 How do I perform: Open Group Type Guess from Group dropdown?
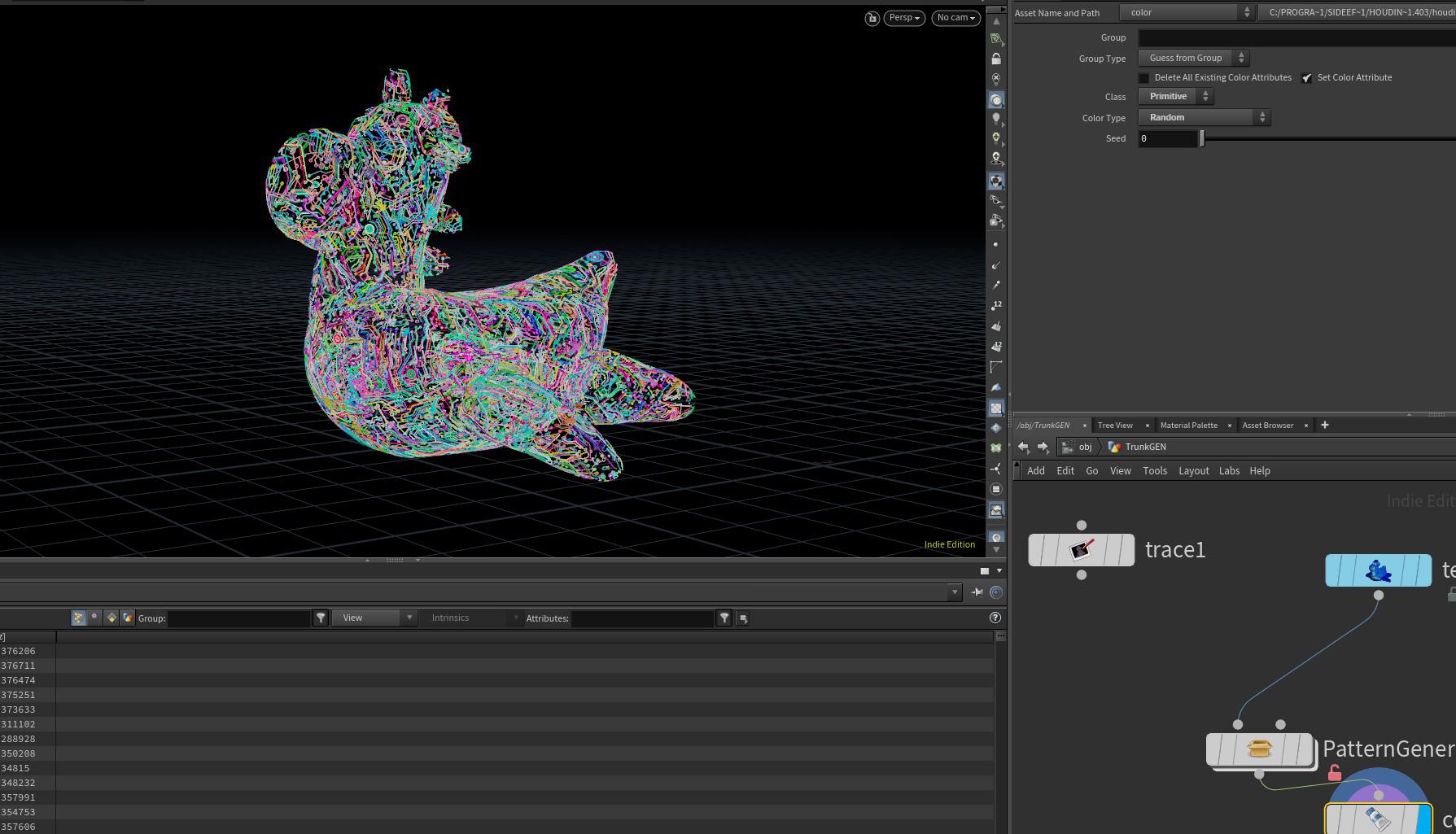(x=1193, y=59)
